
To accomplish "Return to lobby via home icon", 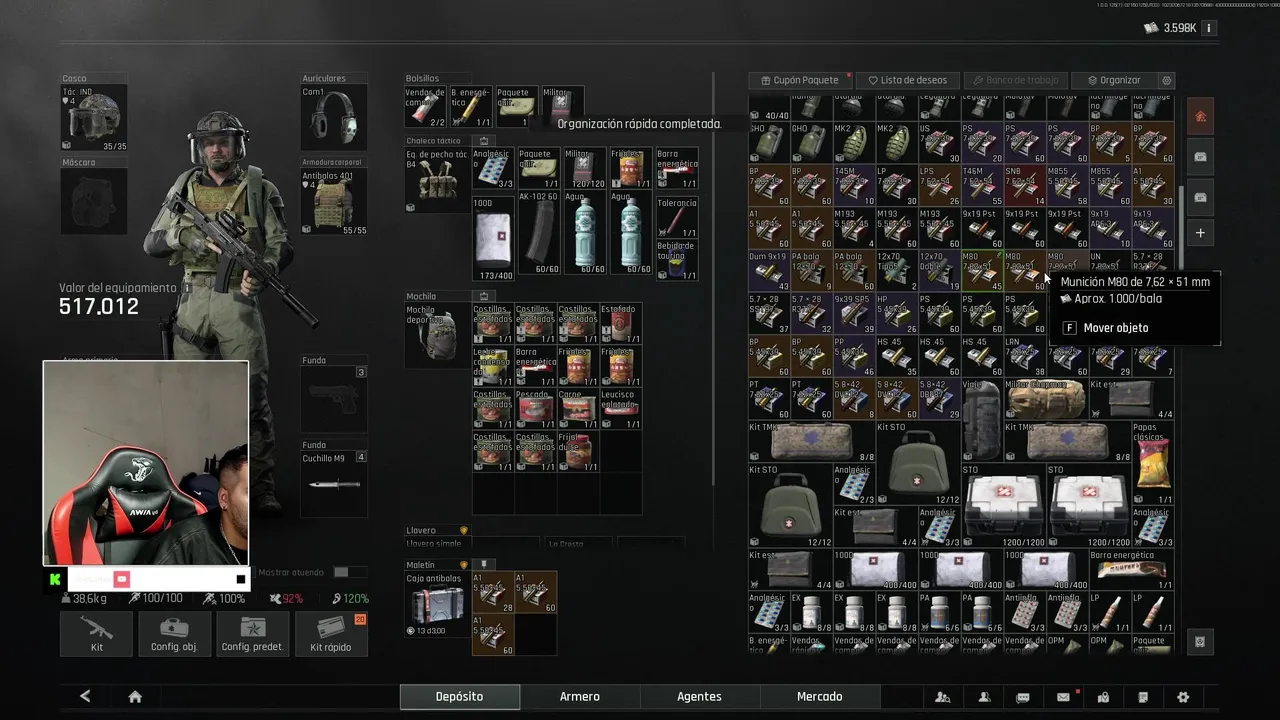I will pyautogui.click(x=135, y=697).
